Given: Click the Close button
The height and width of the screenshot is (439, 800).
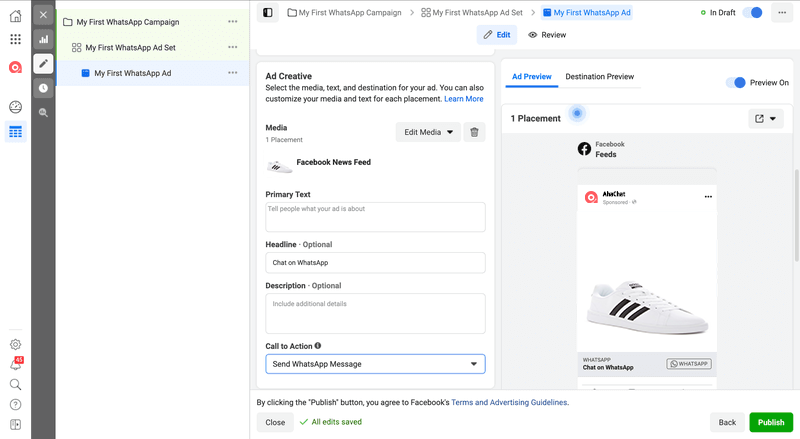Looking at the screenshot, I should pos(275,422).
